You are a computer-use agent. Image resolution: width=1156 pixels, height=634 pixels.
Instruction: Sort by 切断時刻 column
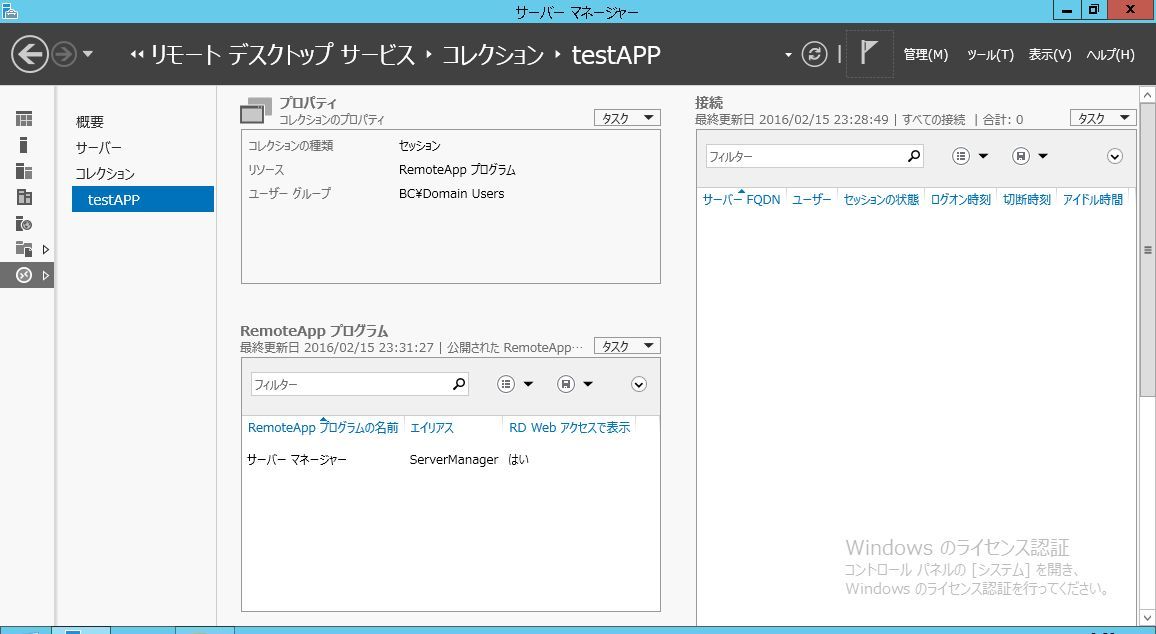click(x=1026, y=199)
